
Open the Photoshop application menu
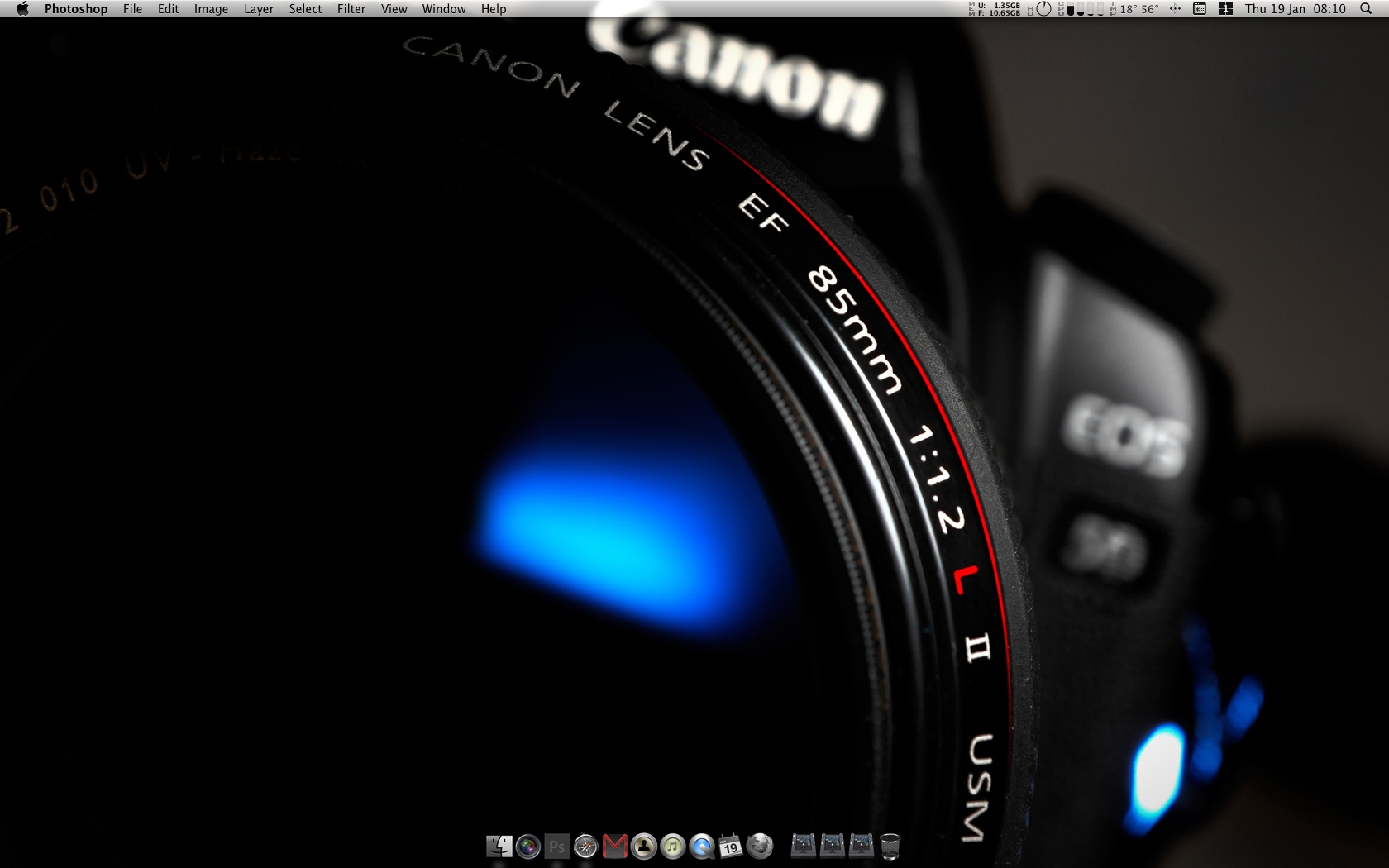(76, 8)
